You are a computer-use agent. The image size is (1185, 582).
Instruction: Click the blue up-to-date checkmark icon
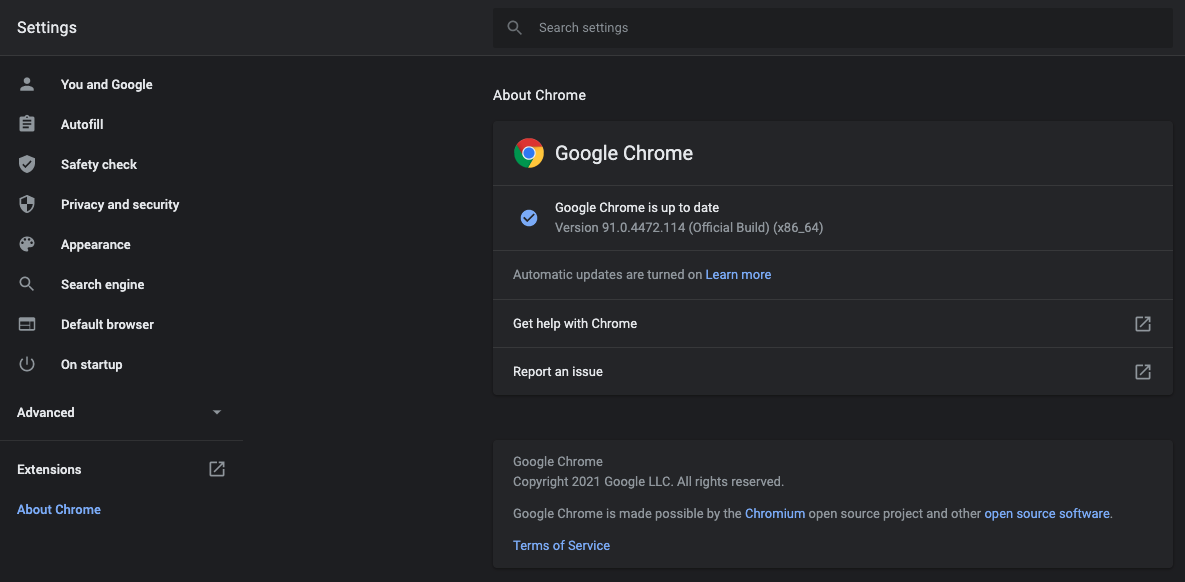click(x=529, y=218)
